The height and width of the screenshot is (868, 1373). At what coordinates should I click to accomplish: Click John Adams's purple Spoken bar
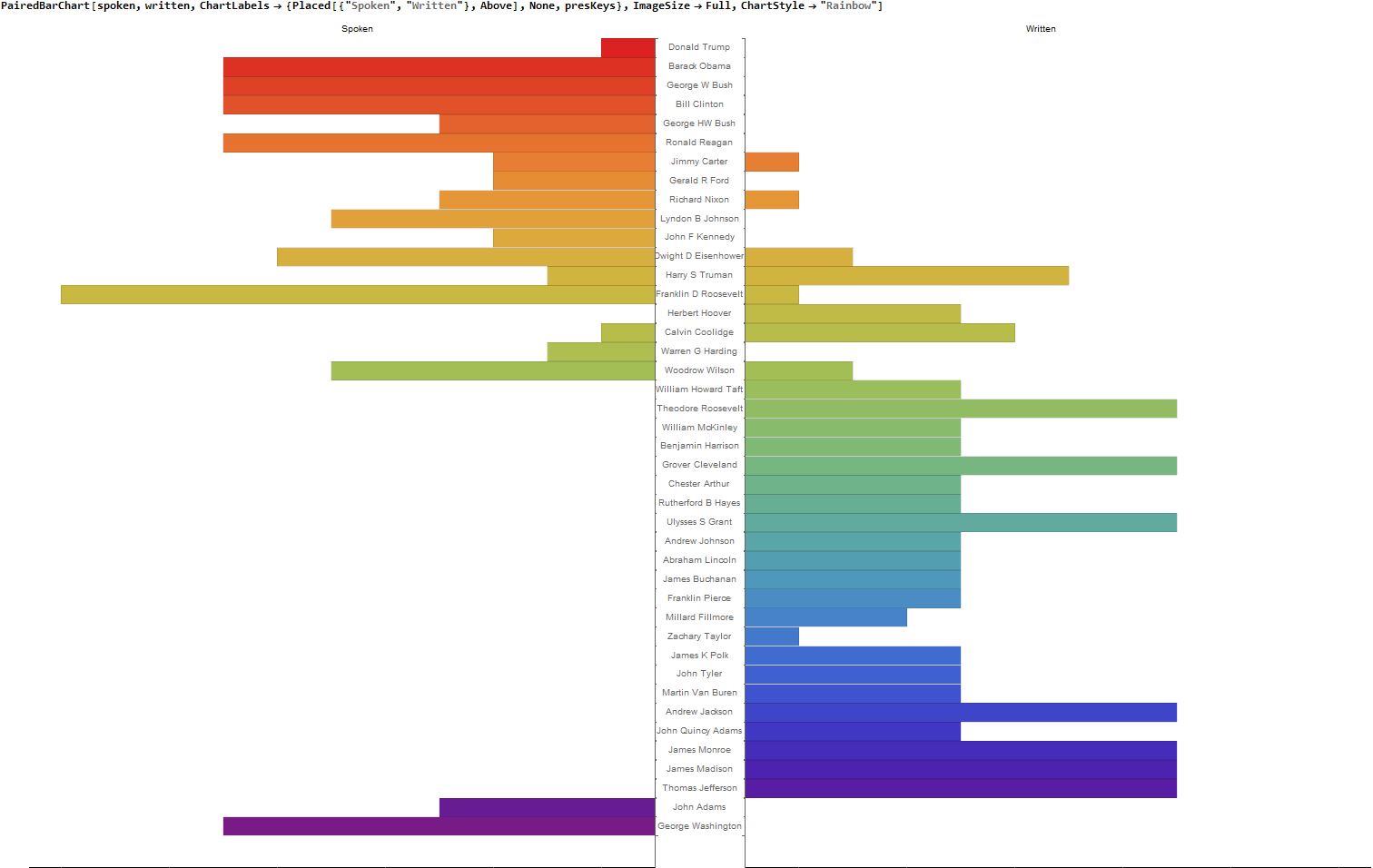point(548,807)
